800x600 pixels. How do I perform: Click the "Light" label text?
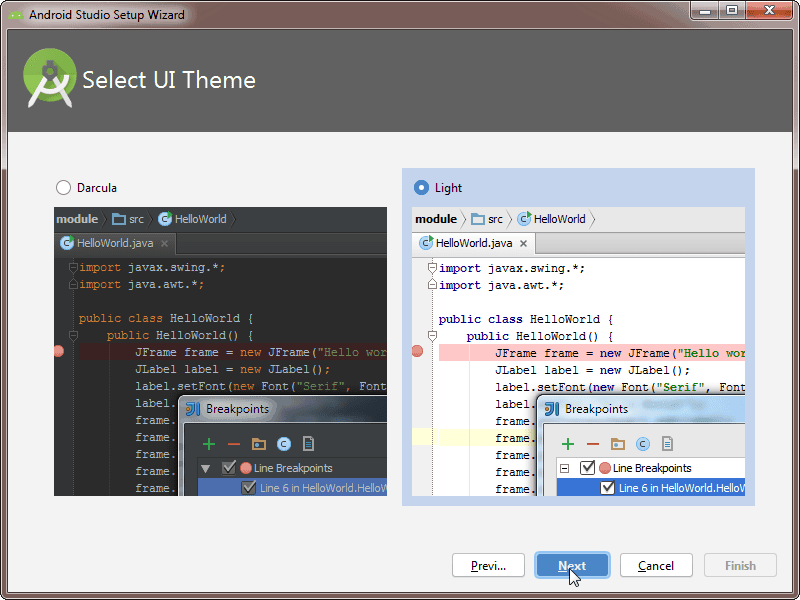pyautogui.click(x=448, y=188)
